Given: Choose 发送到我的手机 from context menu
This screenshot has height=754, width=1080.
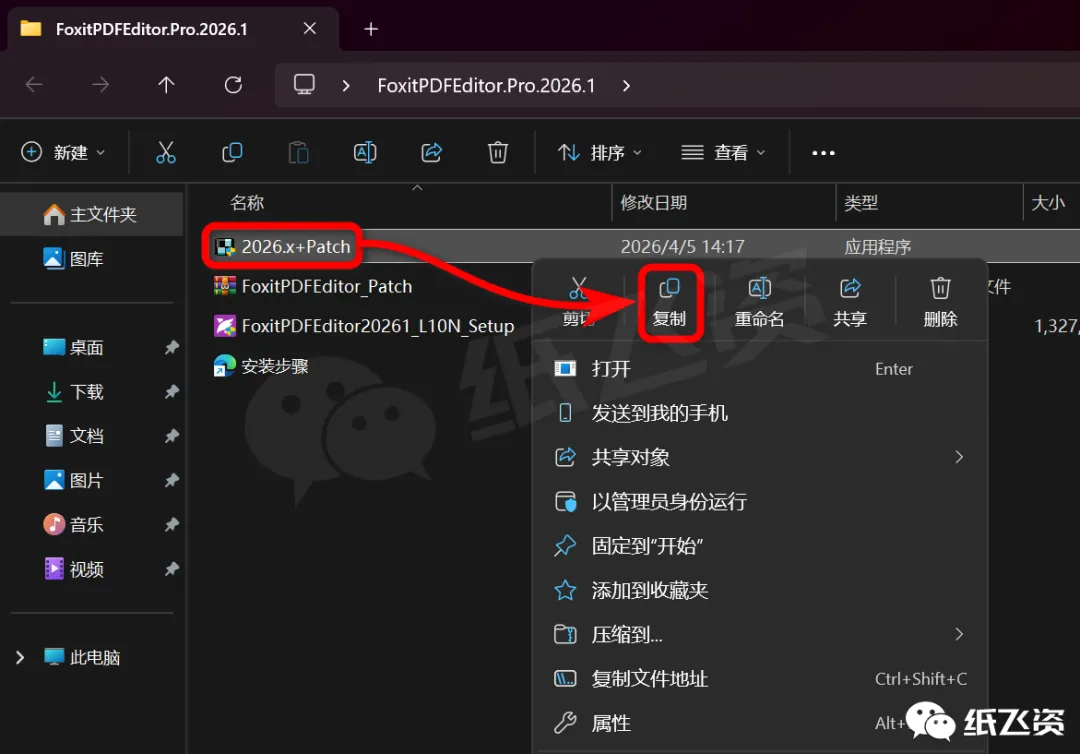Looking at the screenshot, I should (759, 413).
